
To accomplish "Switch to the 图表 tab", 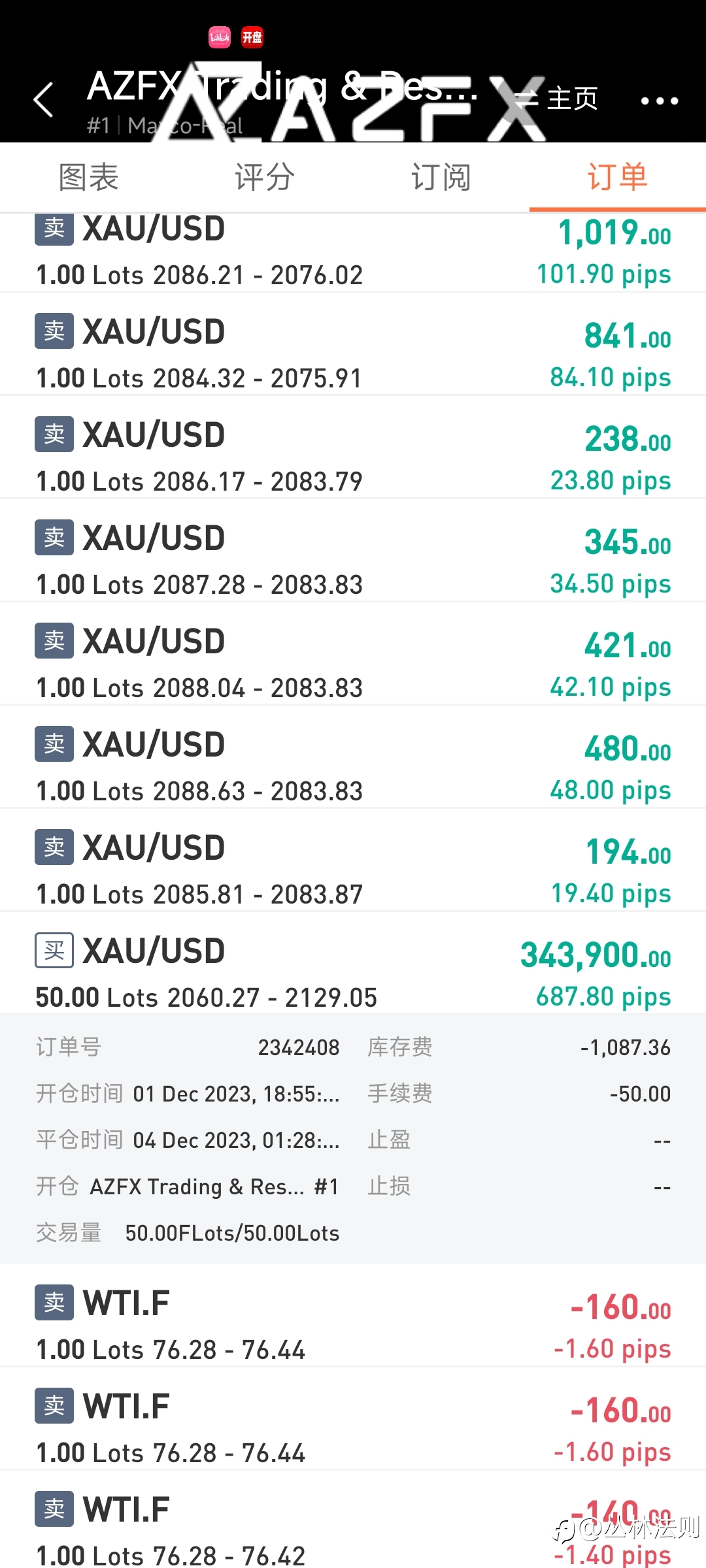I will [88, 177].
